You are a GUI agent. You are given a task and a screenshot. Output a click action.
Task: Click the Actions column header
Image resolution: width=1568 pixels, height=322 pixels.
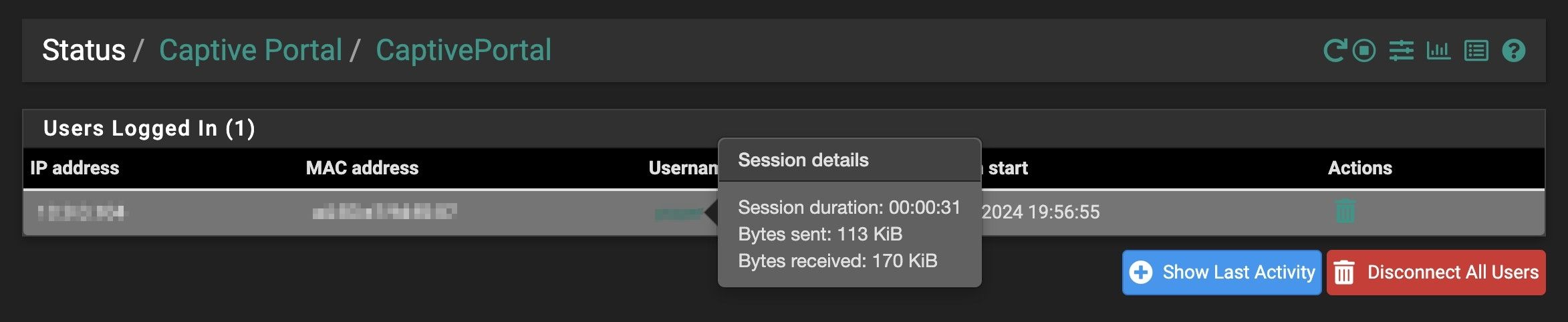[x=1359, y=168]
